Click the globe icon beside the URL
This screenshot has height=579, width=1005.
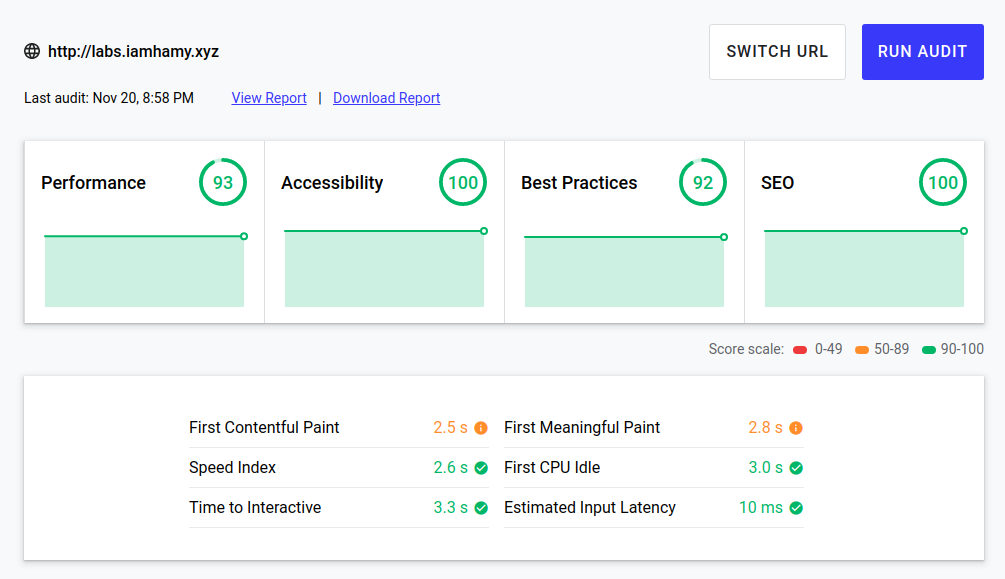coord(31,51)
